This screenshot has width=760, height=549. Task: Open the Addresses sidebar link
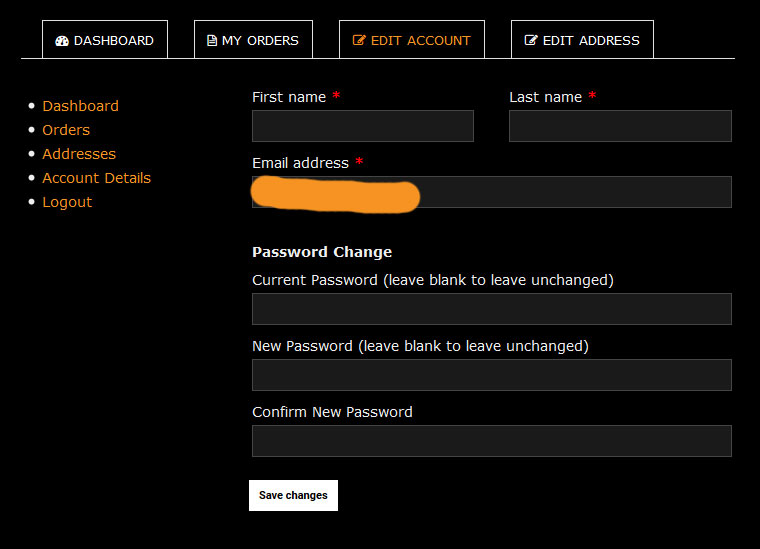coord(79,154)
